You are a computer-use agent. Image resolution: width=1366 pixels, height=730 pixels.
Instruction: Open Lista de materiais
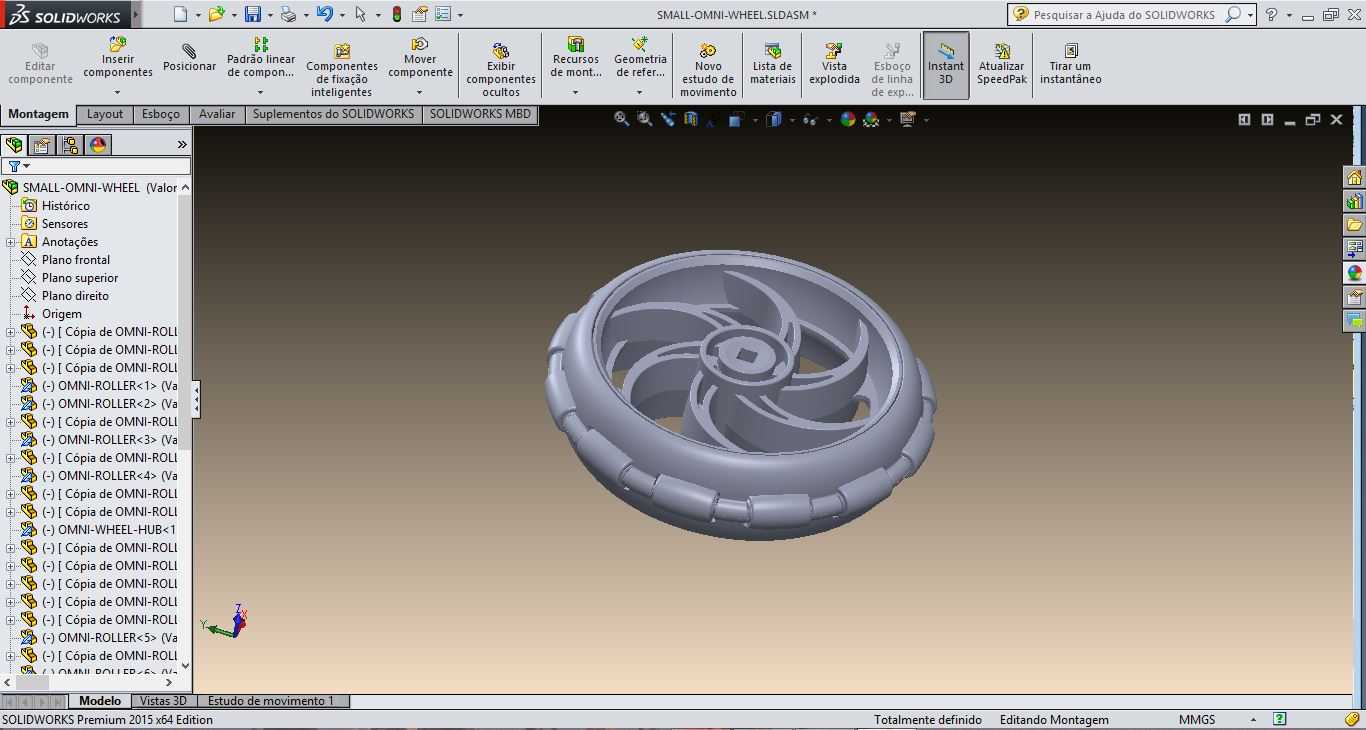[772, 64]
